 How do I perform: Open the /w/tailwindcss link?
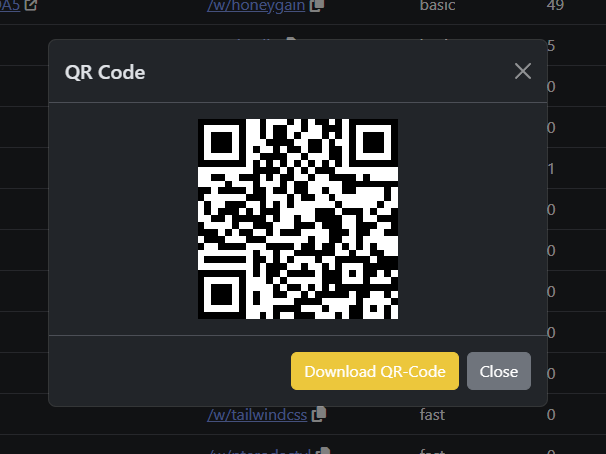[257, 415]
